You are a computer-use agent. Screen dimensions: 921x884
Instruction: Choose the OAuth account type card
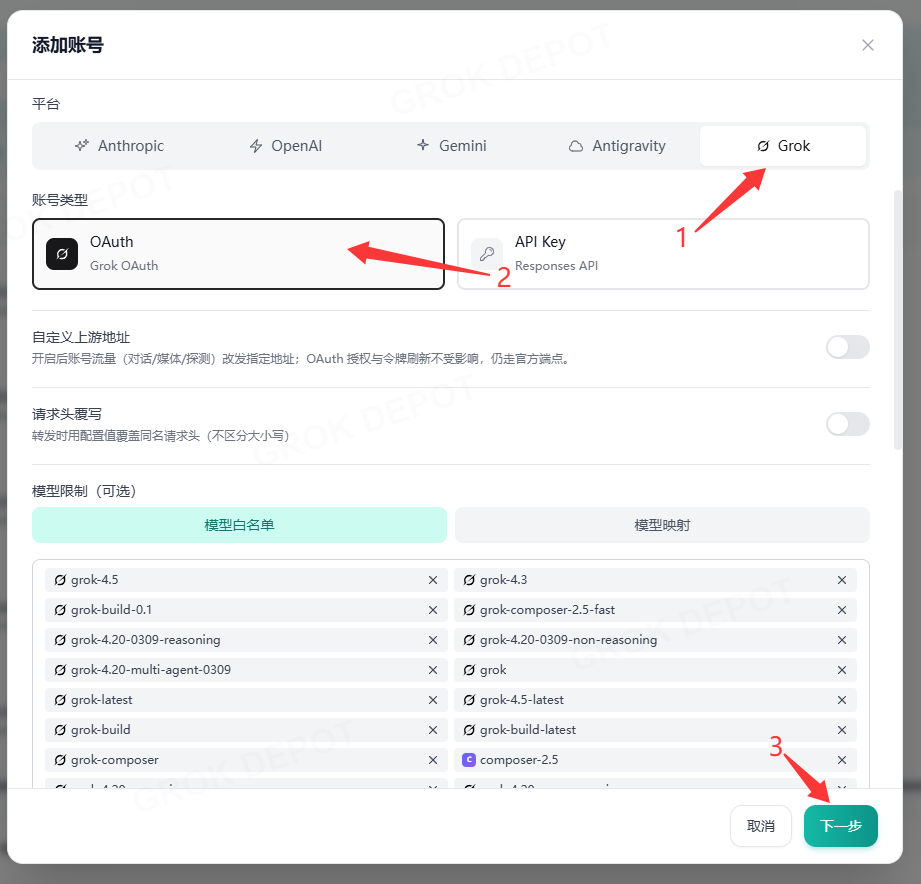[x=238, y=254]
